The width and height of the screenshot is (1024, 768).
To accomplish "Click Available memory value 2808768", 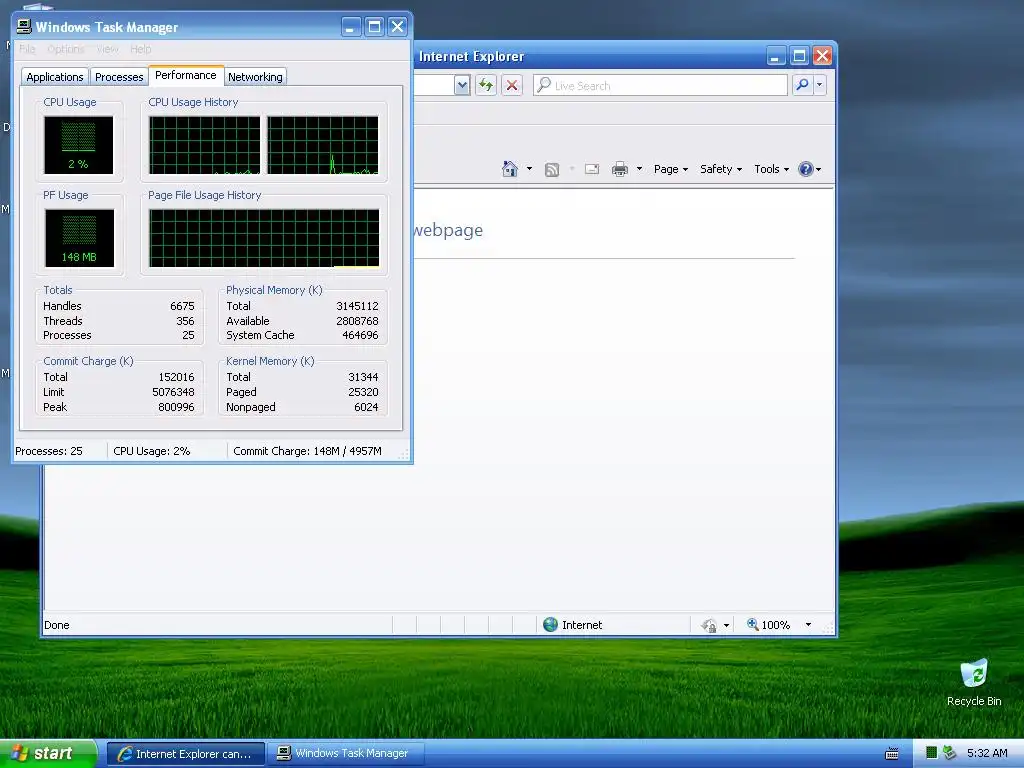I will pos(357,321).
